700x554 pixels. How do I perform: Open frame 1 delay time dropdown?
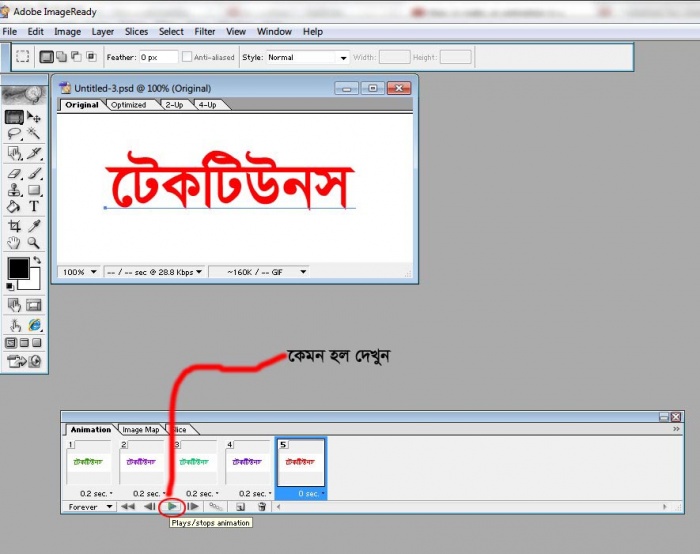(96, 493)
